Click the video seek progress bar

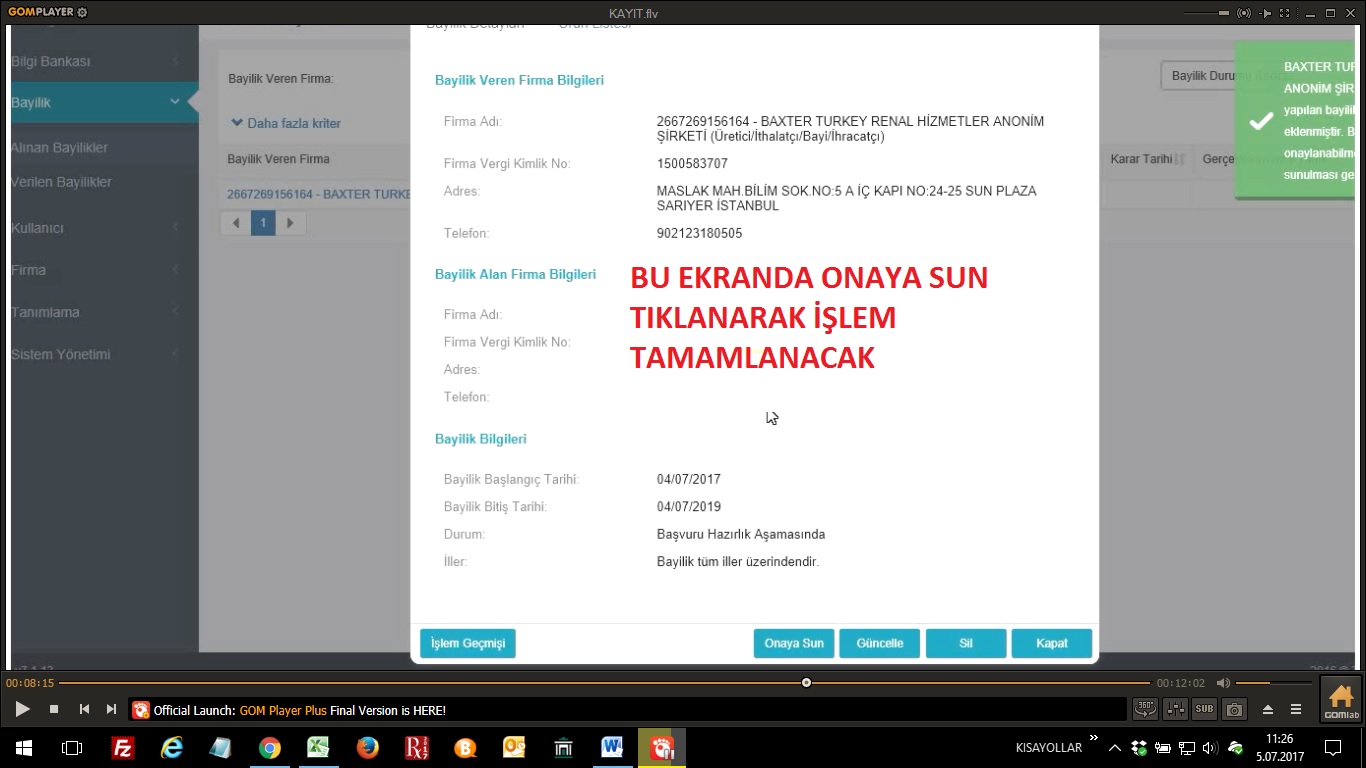coord(604,683)
